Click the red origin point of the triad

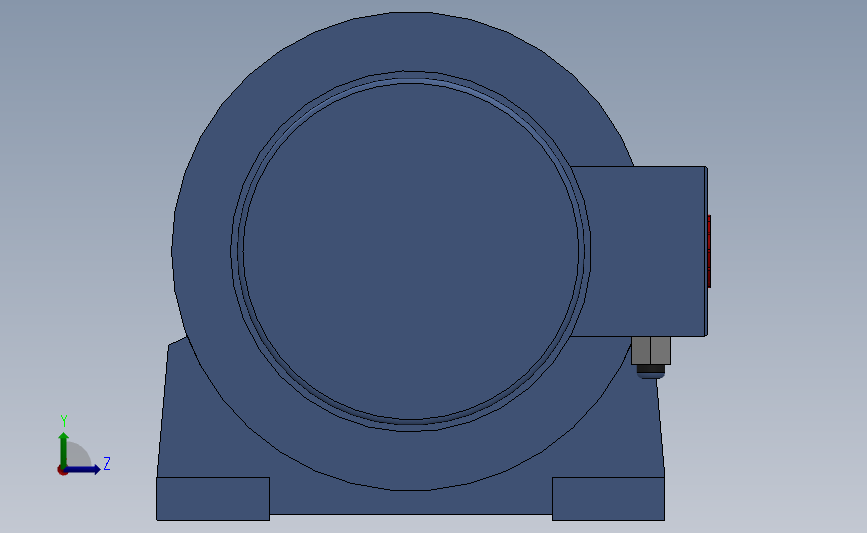tap(62, 471)
